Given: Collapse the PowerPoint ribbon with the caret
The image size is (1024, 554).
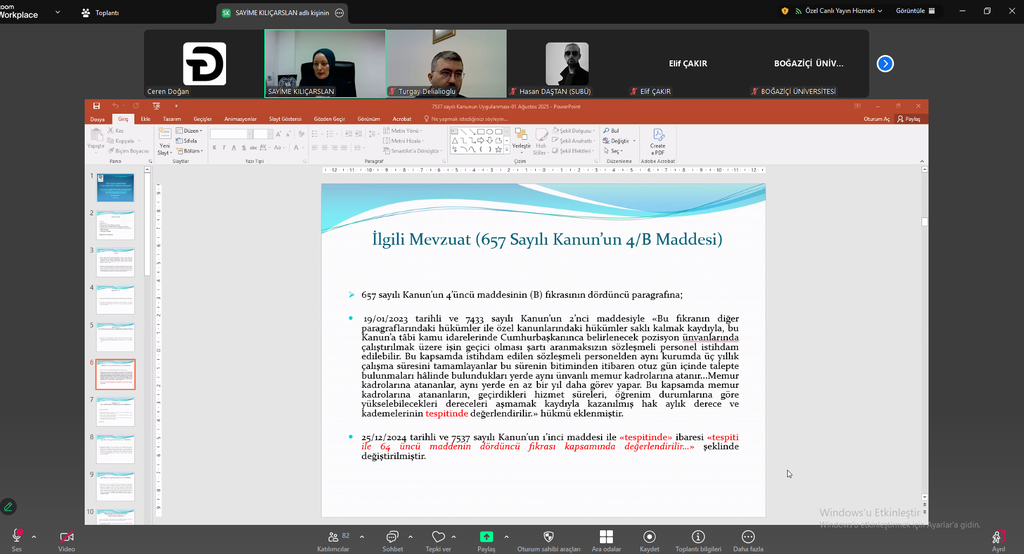Looking at the screenshot, I should 922,161.
